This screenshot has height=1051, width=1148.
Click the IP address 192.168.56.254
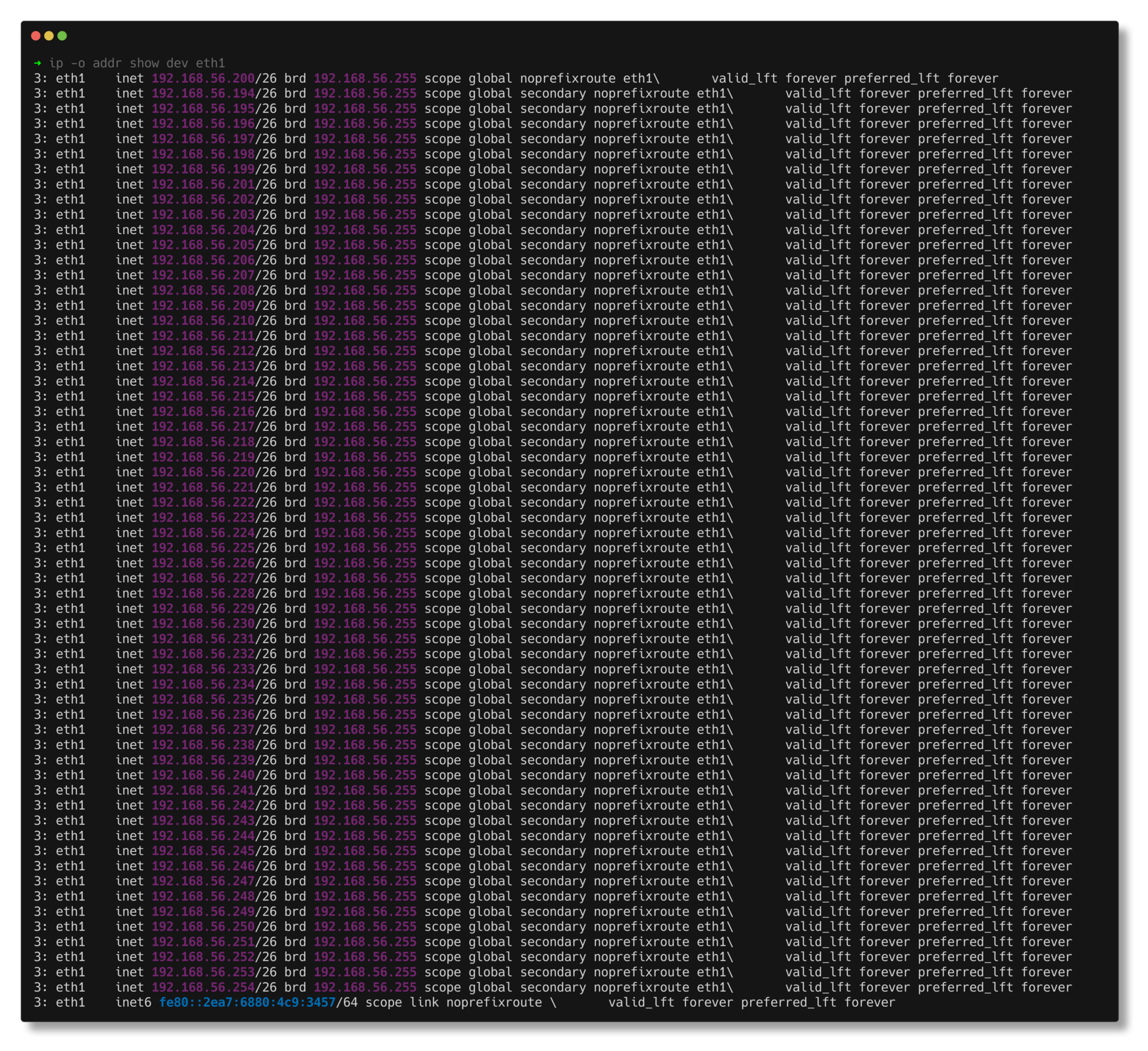point(203,987)
